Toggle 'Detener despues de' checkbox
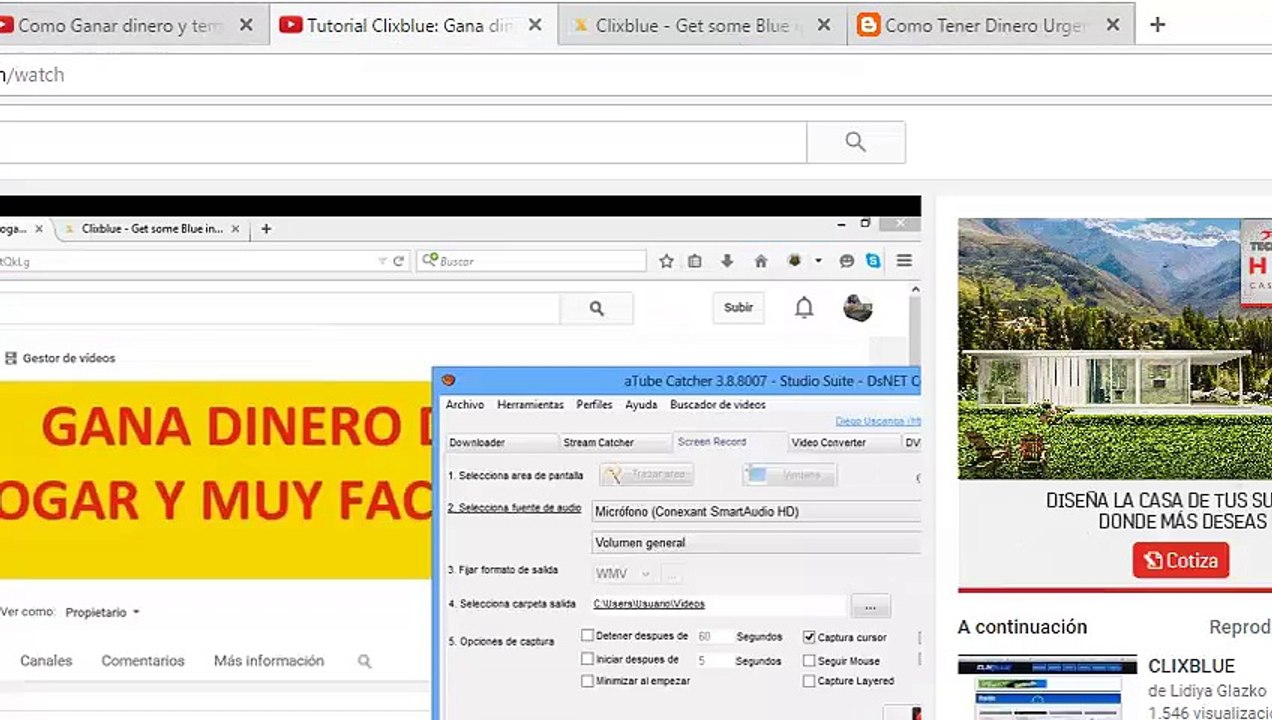 [x=587, y=636]
